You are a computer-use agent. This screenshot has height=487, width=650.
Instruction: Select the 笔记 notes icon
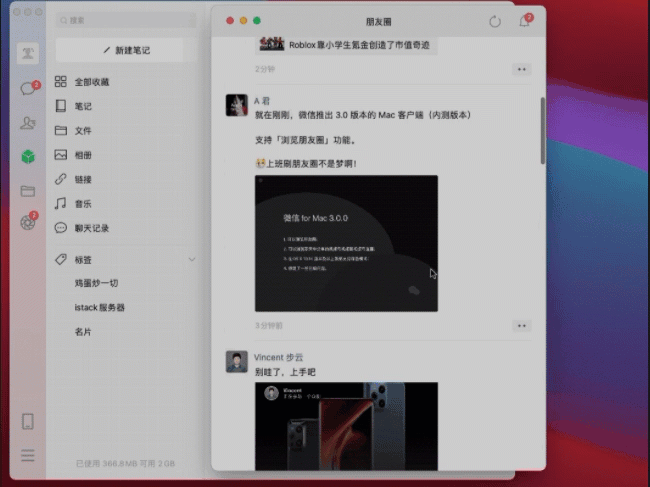[61, 106]
